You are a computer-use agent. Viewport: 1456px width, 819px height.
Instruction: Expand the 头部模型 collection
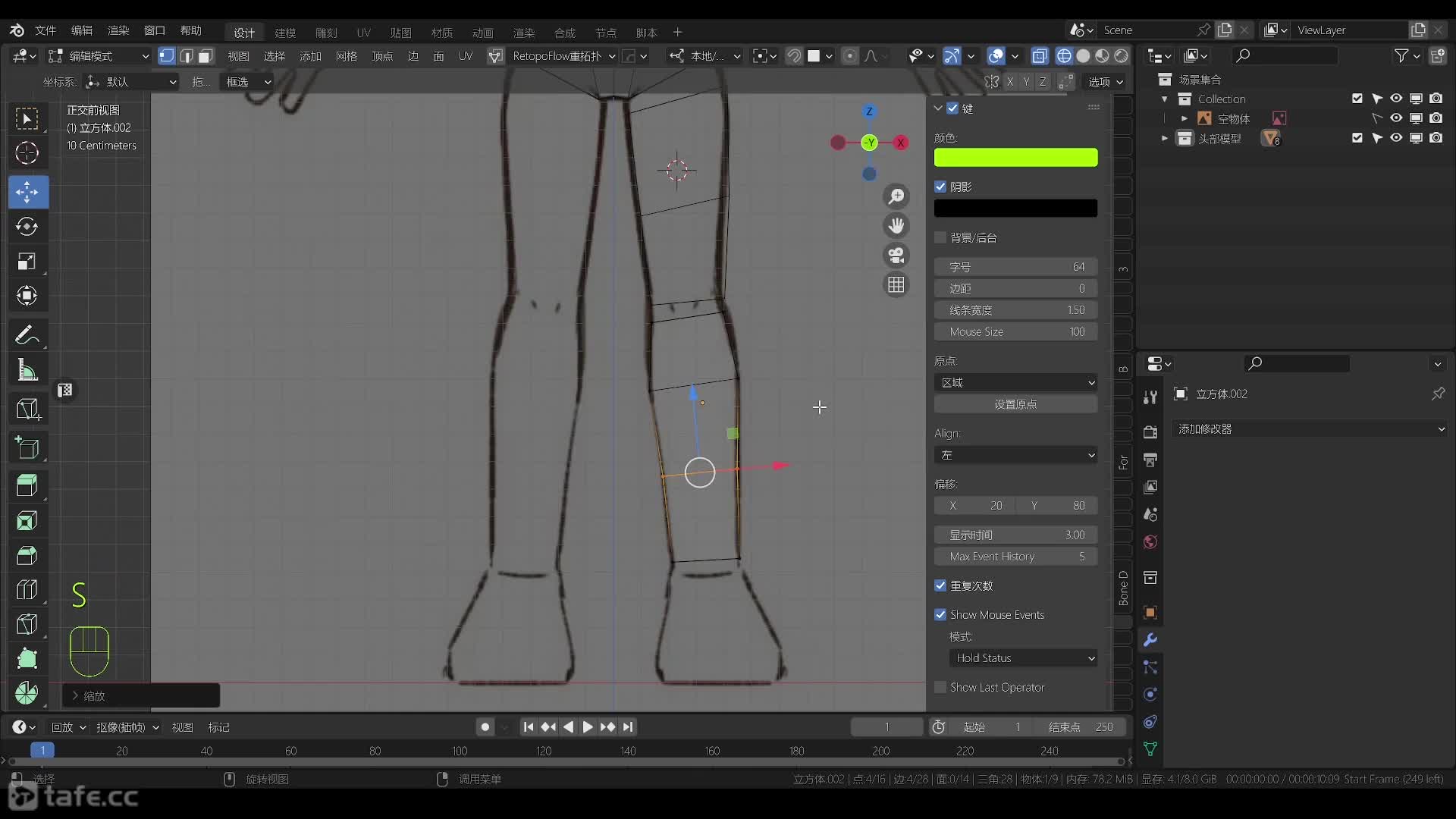(1165, 138)
